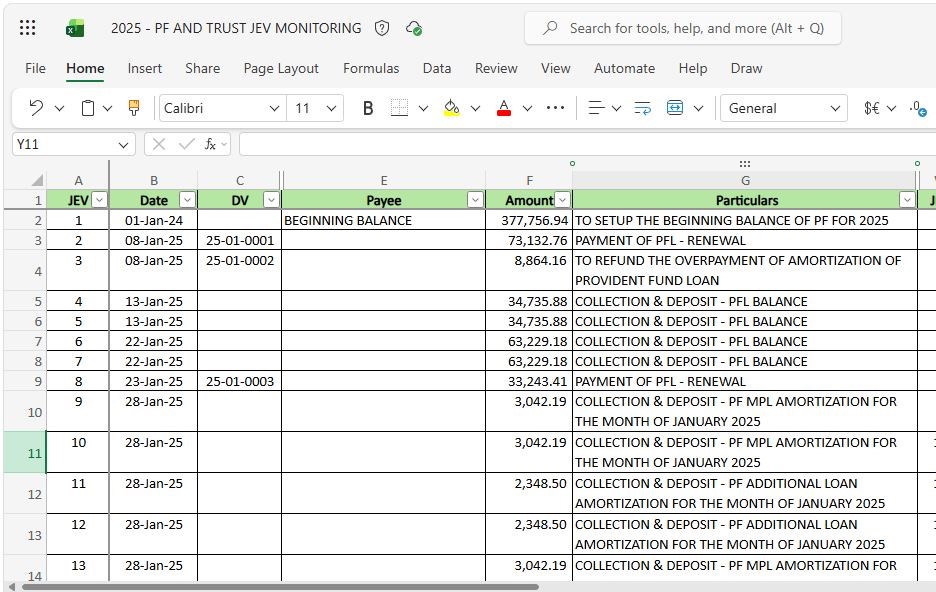Paste from clipboard icon
936x592 pixels.
pos(88,108)
